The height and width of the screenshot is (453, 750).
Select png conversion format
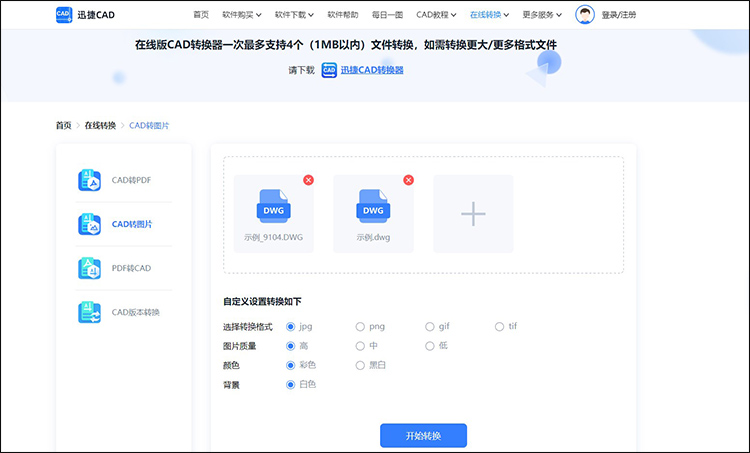click(360, 327)
